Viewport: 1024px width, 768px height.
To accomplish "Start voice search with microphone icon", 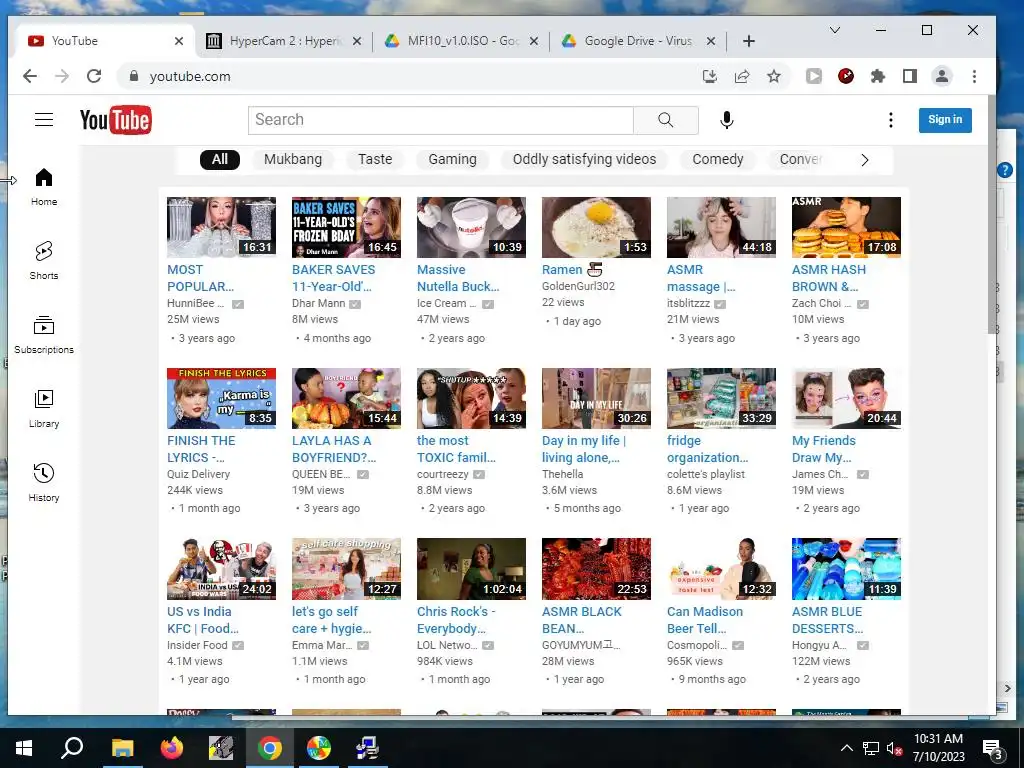I will click(726, 120).
